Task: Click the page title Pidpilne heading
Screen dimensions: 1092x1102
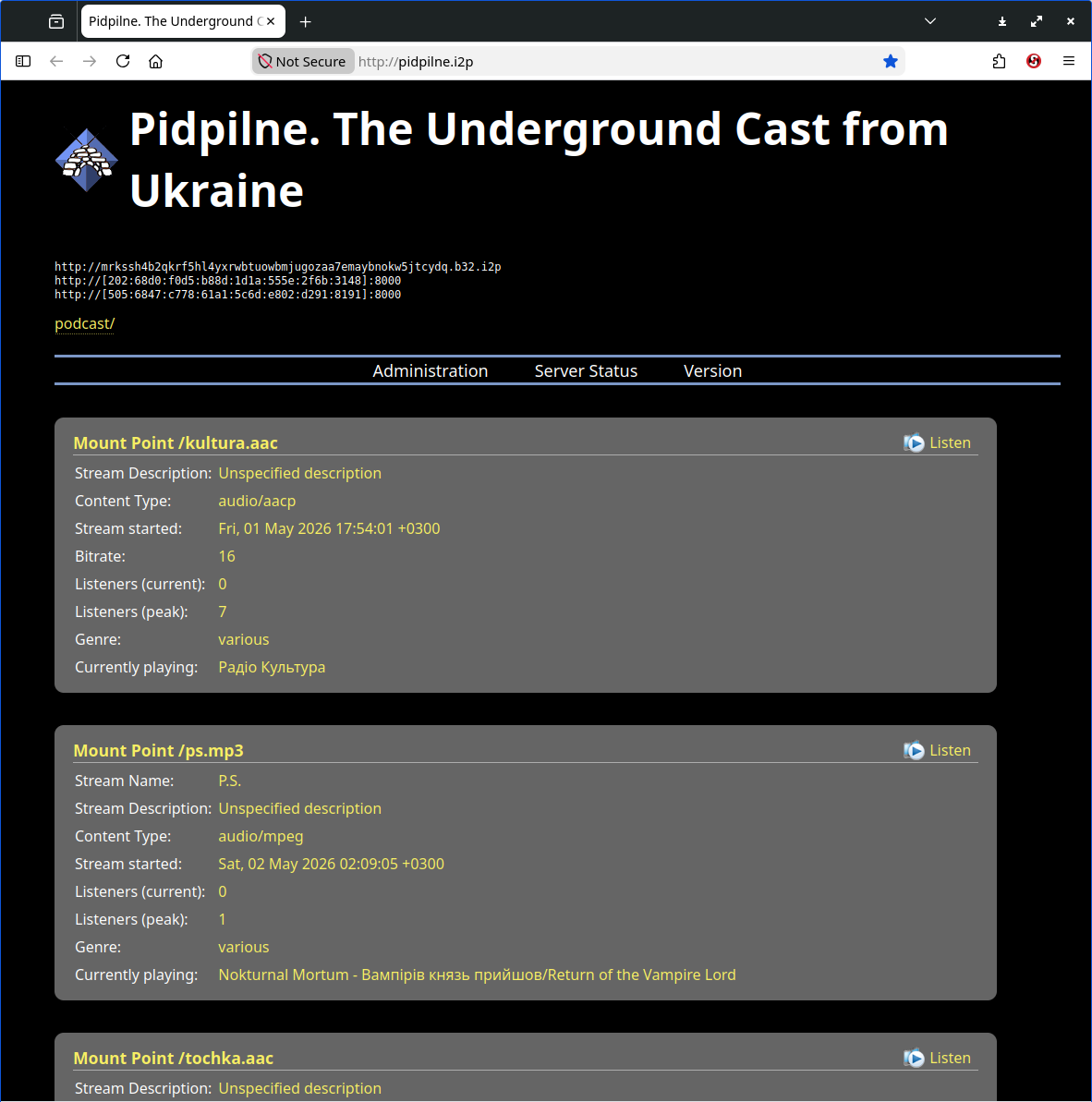Action: coord(539,160)
